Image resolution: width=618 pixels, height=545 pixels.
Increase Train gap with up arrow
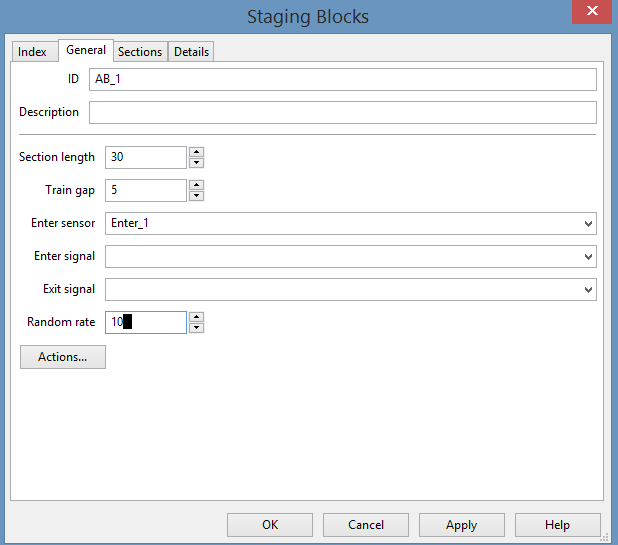coord(197,185)
